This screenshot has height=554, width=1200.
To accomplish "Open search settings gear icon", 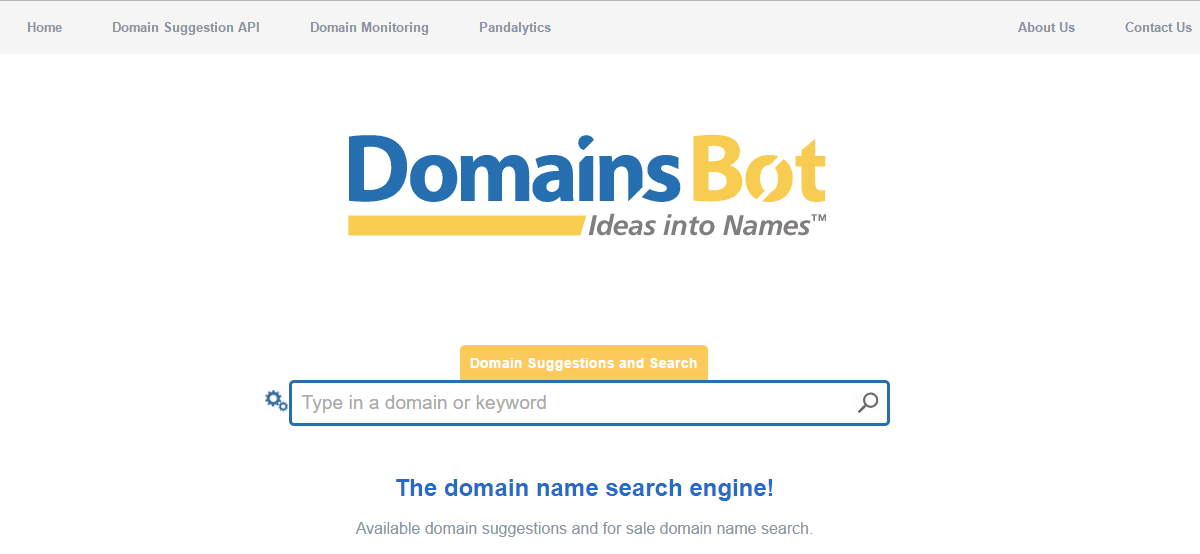I will tap(276, 401).
